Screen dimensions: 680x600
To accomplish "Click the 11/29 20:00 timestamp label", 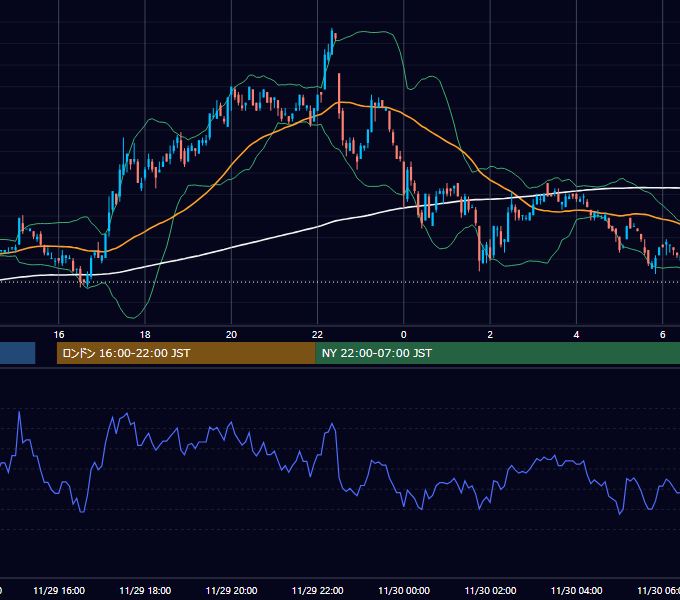I will [x=231, y=590].
